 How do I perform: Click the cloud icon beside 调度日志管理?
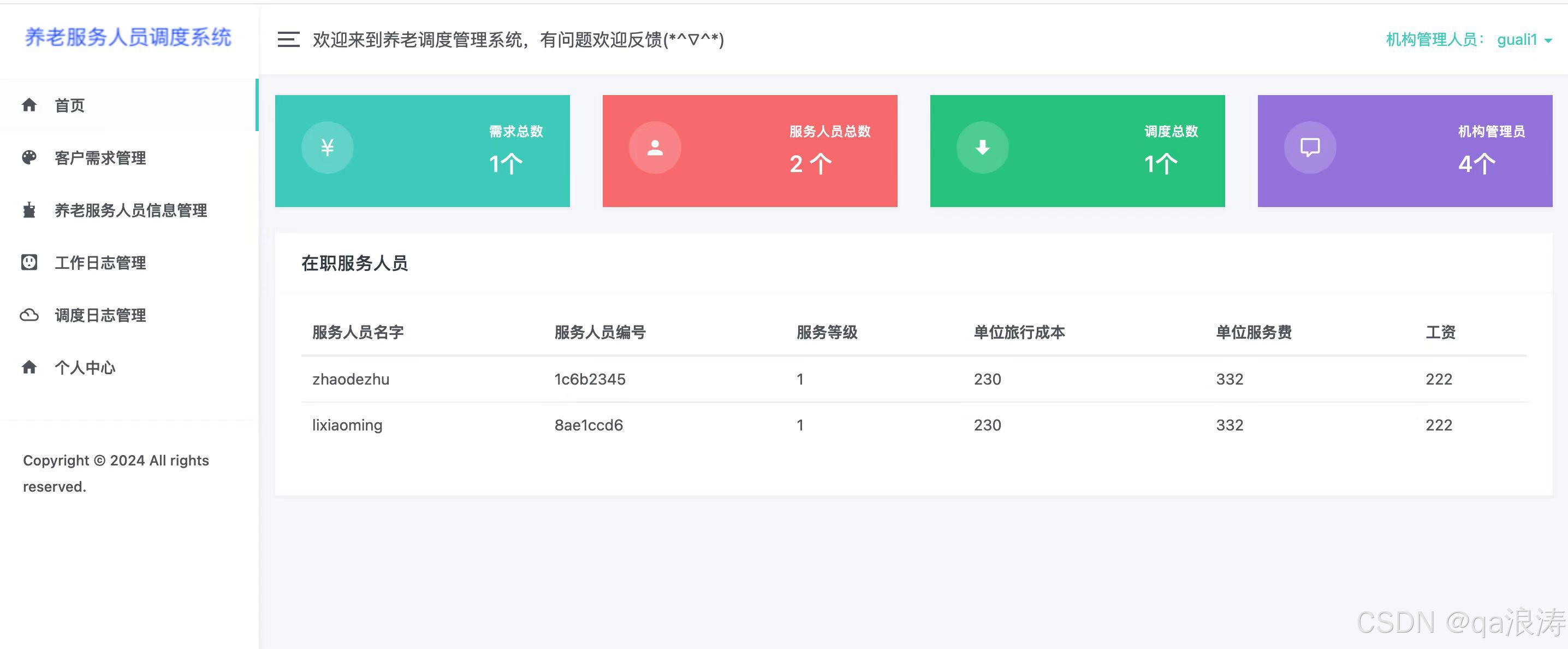pyautogui.click(x=29, y=315)
